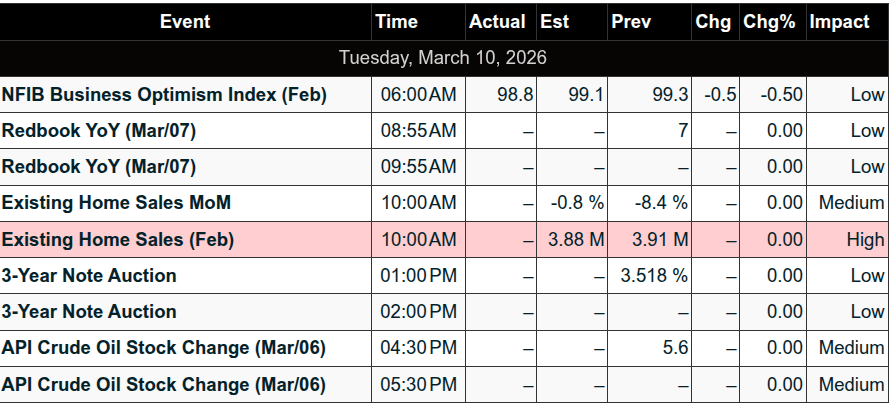Open API Crude Oil Stock Change 04:30PM event
The image size is (894, 407).
[x=163, y=348]
